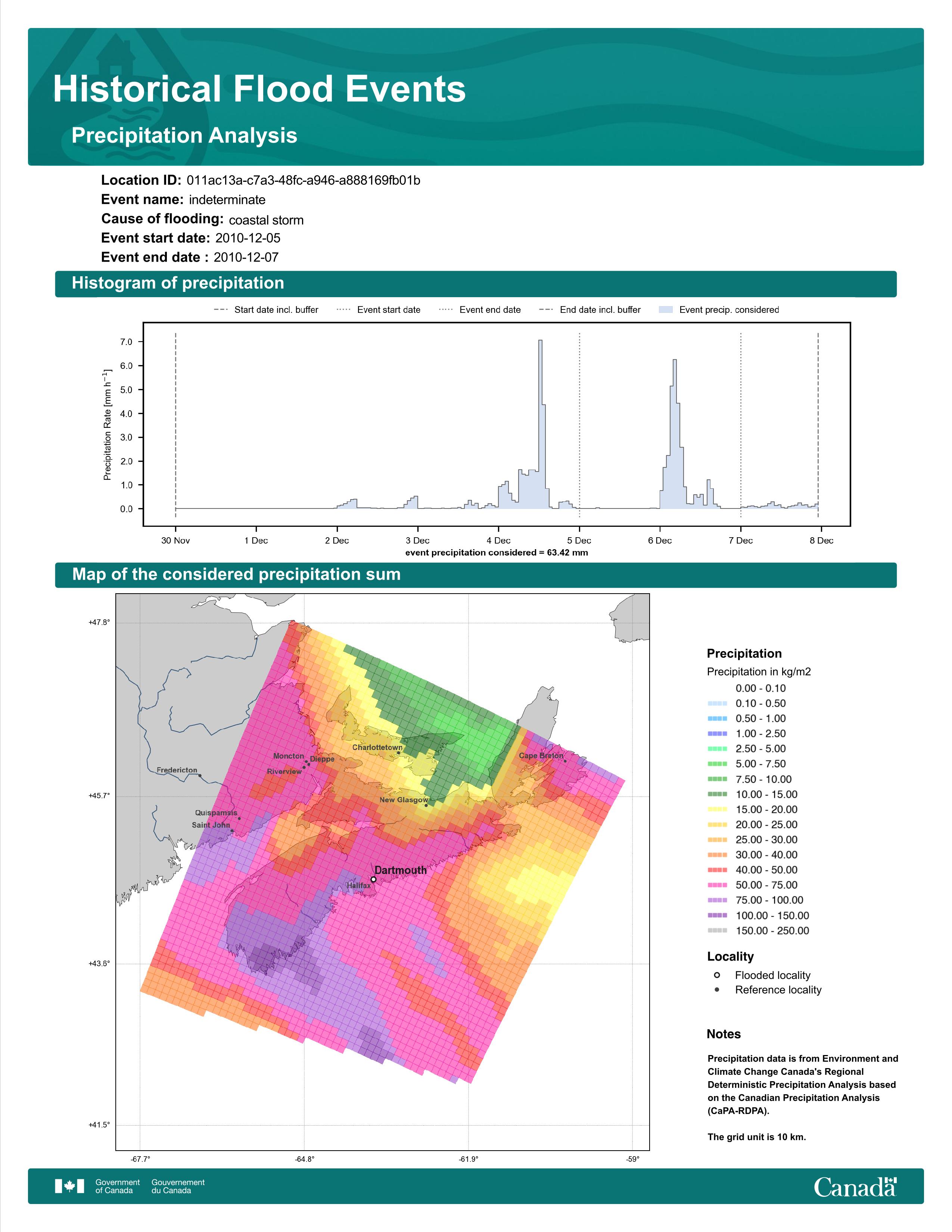The image size is (952, 1232).
Task: Click the 50.00 - 75.00 precipitation swatch
Action: [x=718, y=885]
